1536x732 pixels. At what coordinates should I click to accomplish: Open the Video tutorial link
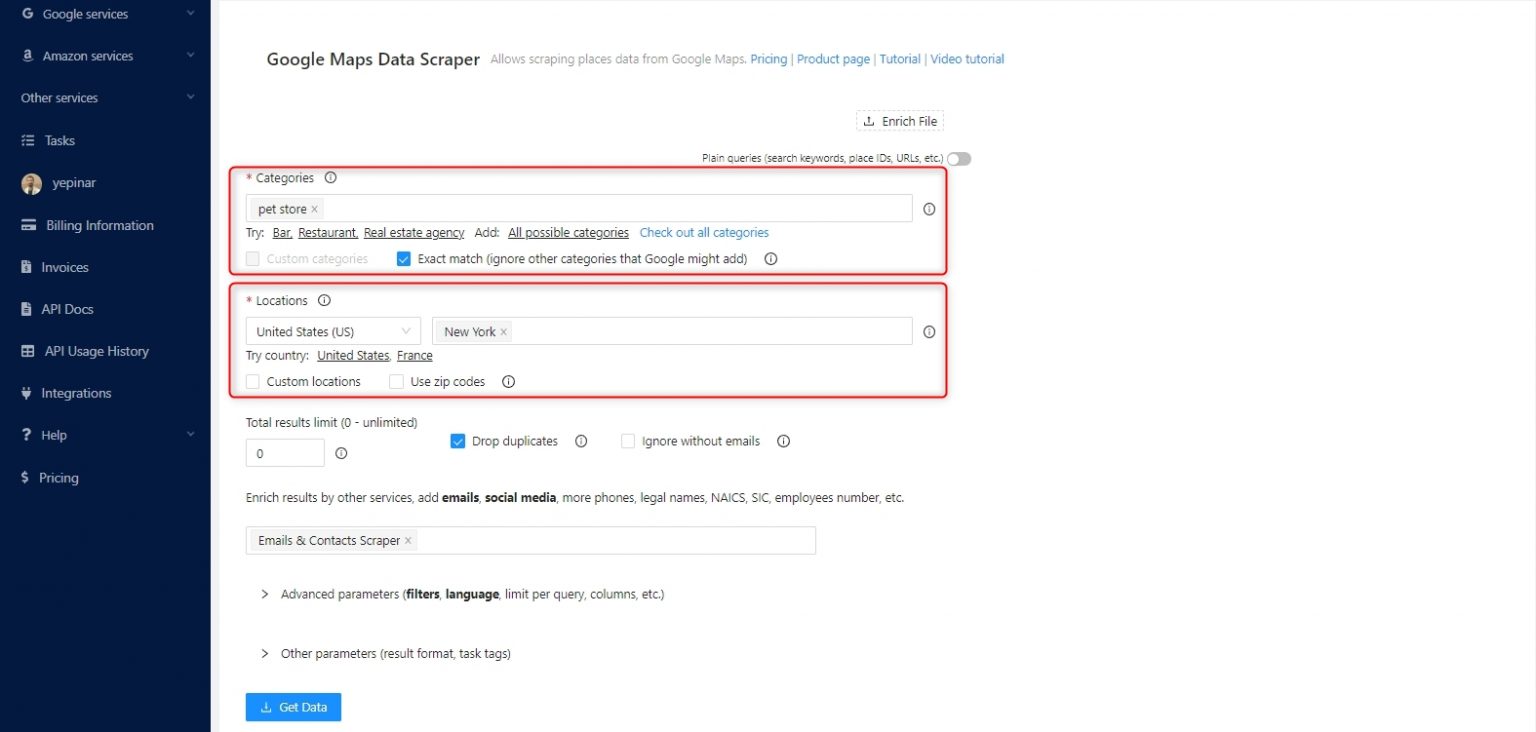tap(966, 59)
